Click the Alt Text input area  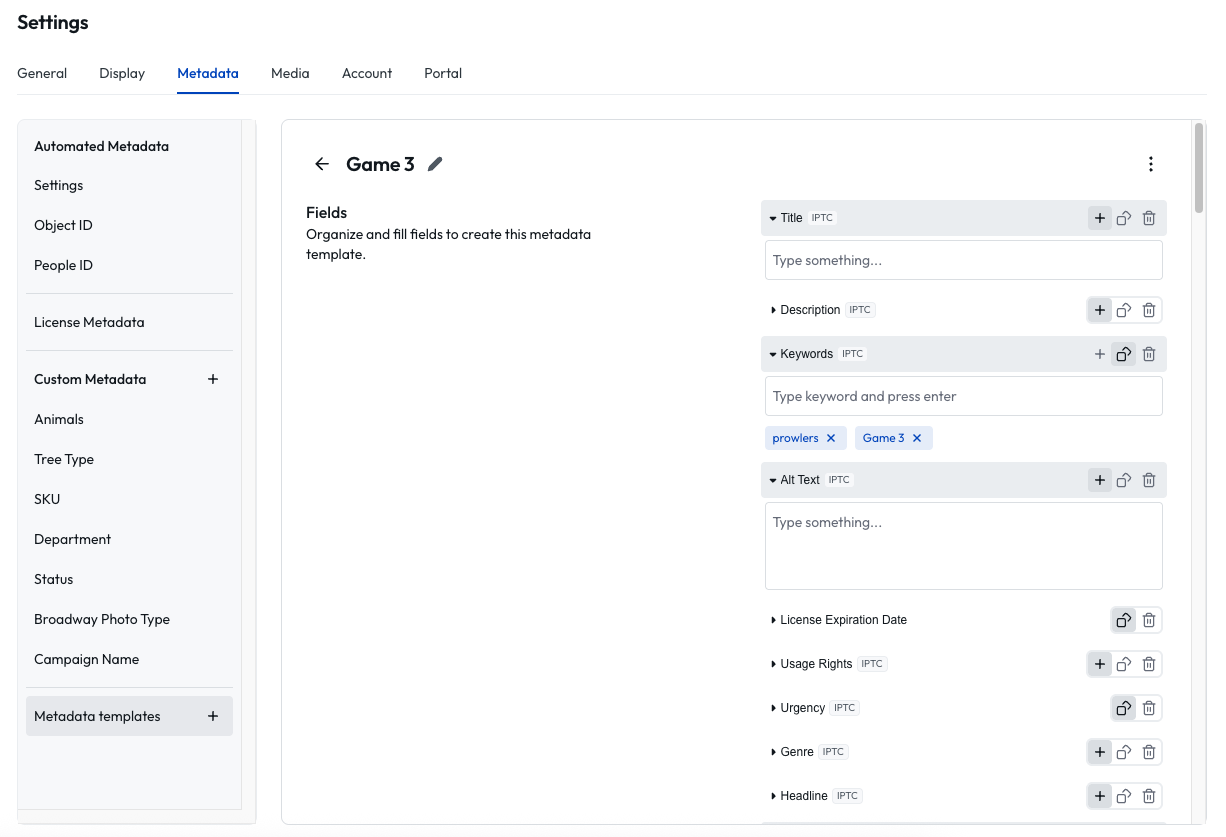tap(964, 546)
